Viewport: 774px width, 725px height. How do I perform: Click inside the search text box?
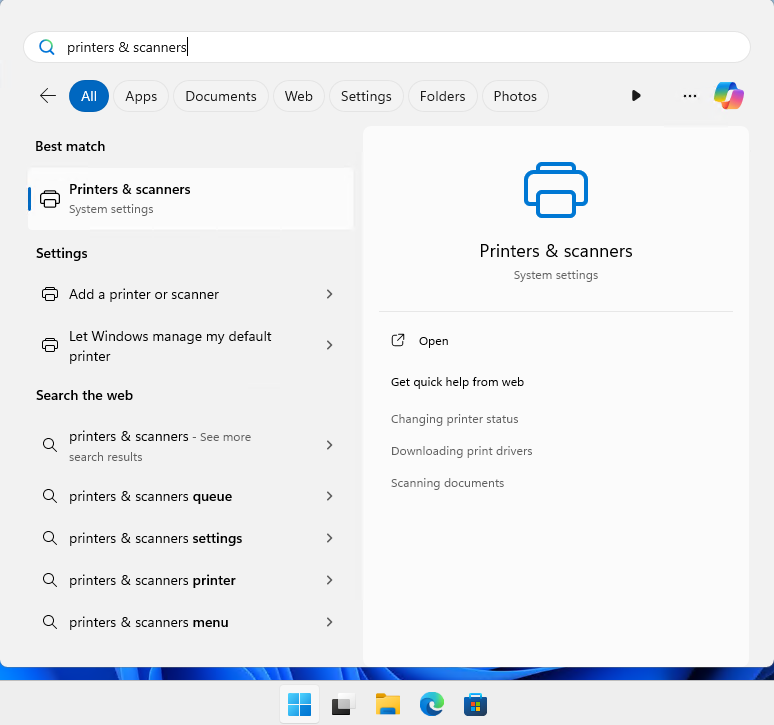387,47
